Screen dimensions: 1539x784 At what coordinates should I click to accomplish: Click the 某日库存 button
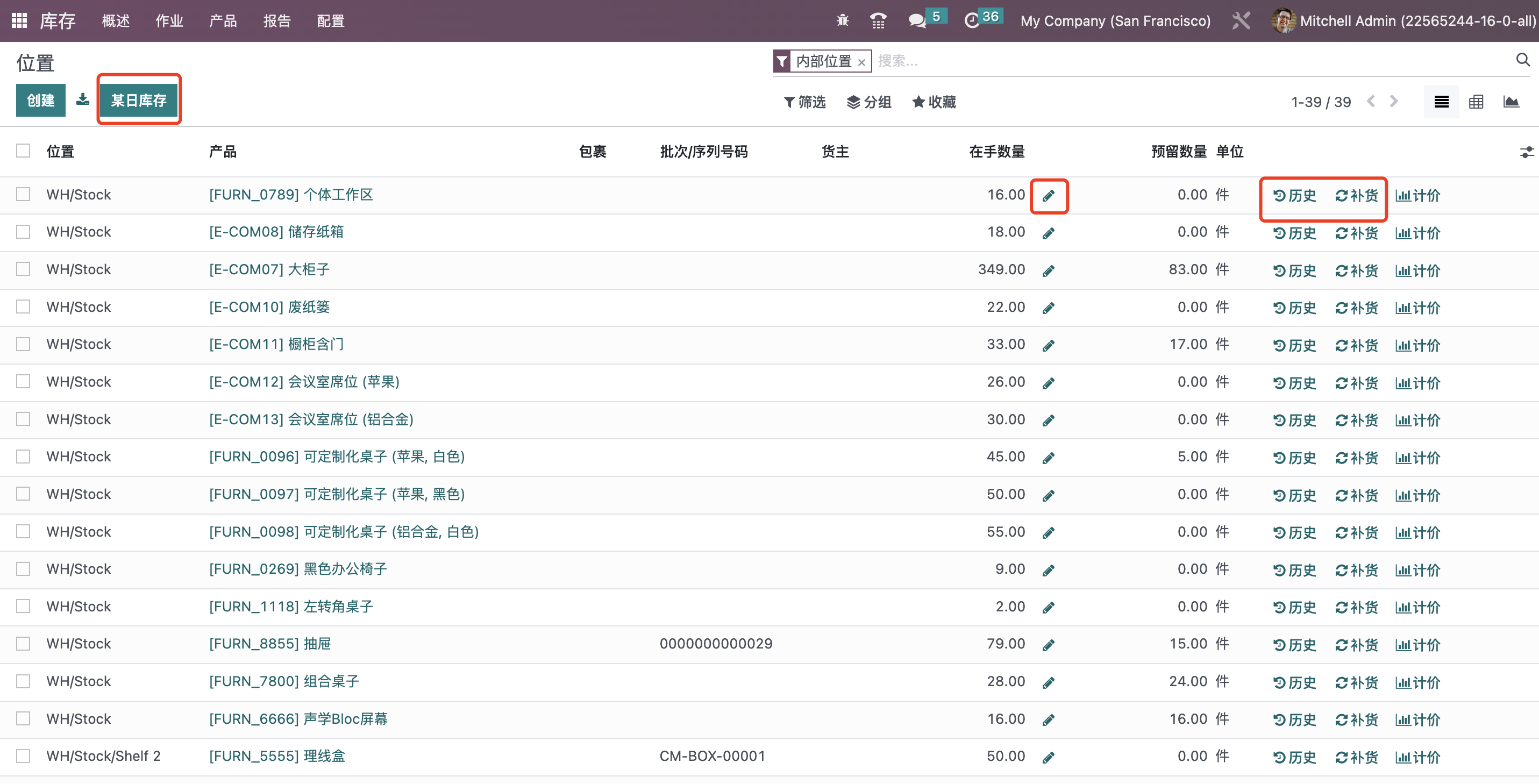(139, 101)
